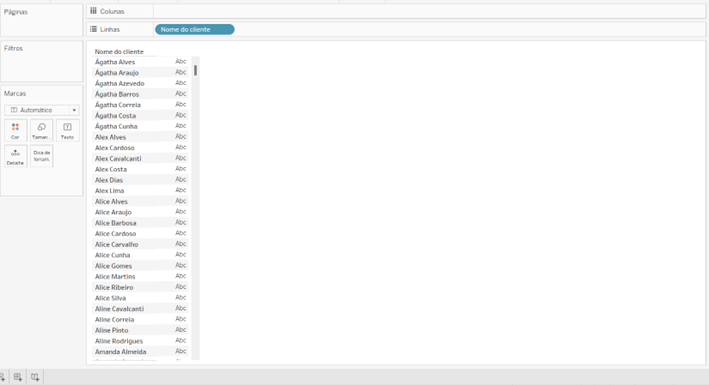Click the Abc mark beside Alice Gomes
709x385 pixels.
[180, 266]
